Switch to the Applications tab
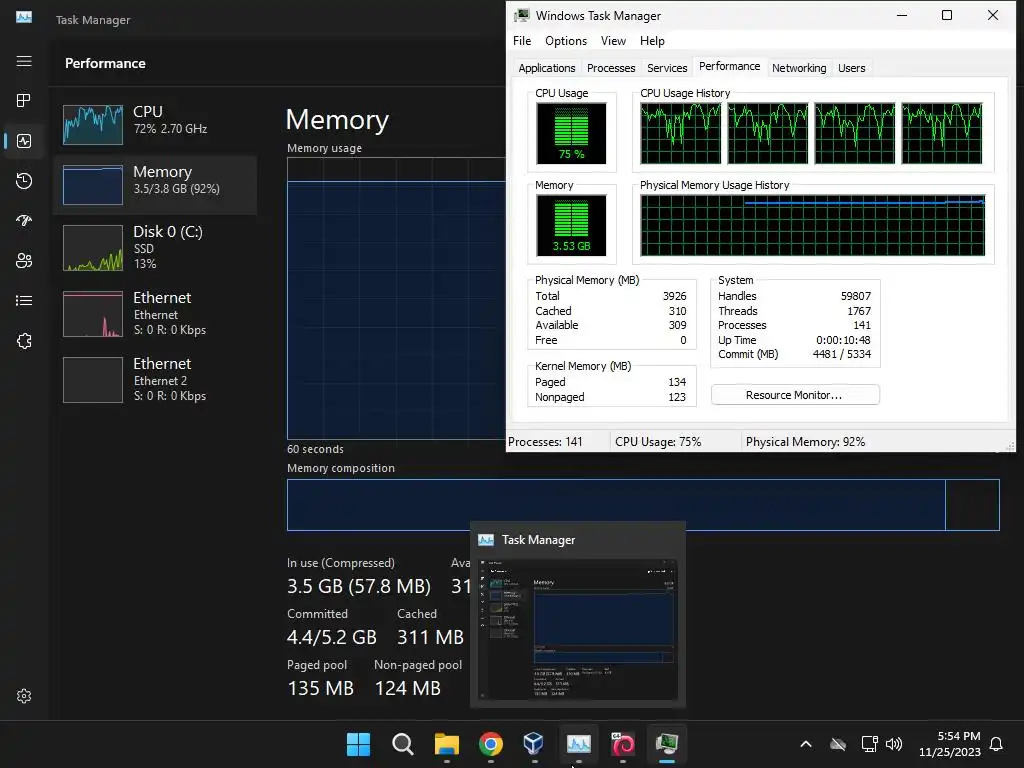 pos(547,68)
